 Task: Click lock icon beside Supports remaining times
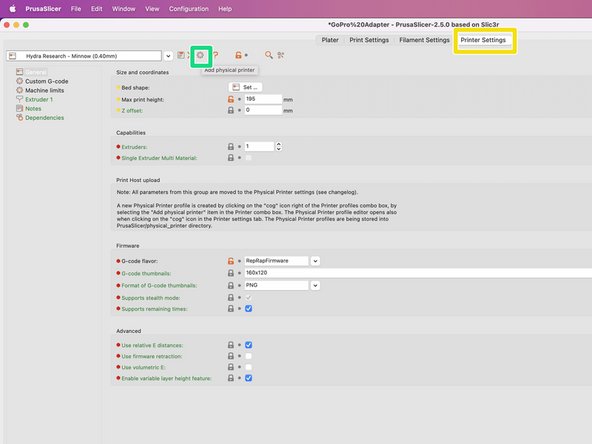[x=231, y=308]
